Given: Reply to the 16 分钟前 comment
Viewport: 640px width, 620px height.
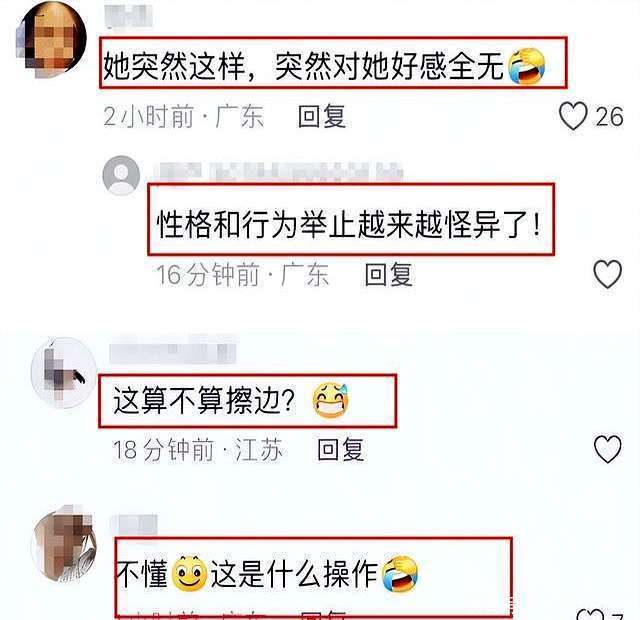Looking at the screenshot, I should [388, 274].
